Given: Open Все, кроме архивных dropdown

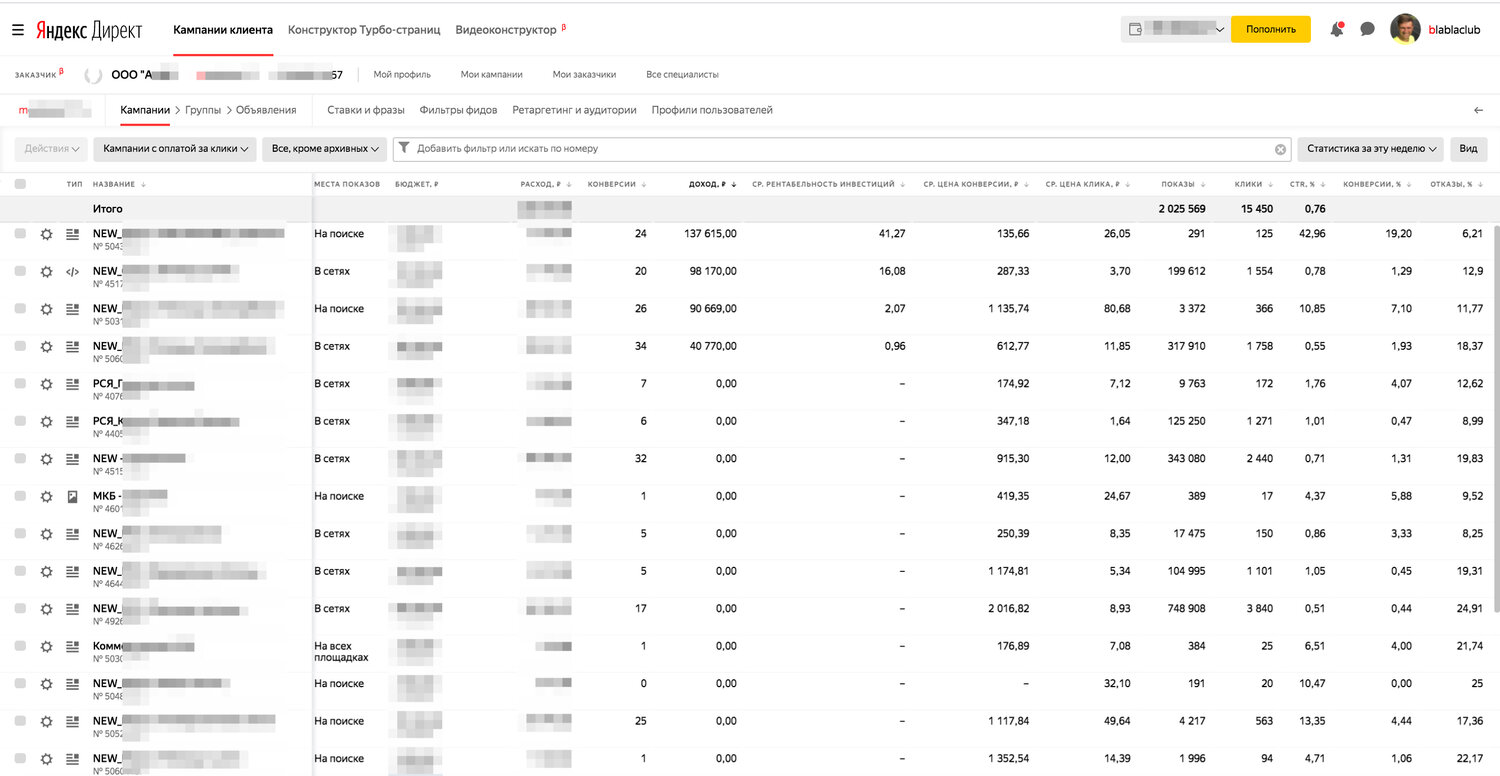Looking at the screenshot, I should pos(325,149).
